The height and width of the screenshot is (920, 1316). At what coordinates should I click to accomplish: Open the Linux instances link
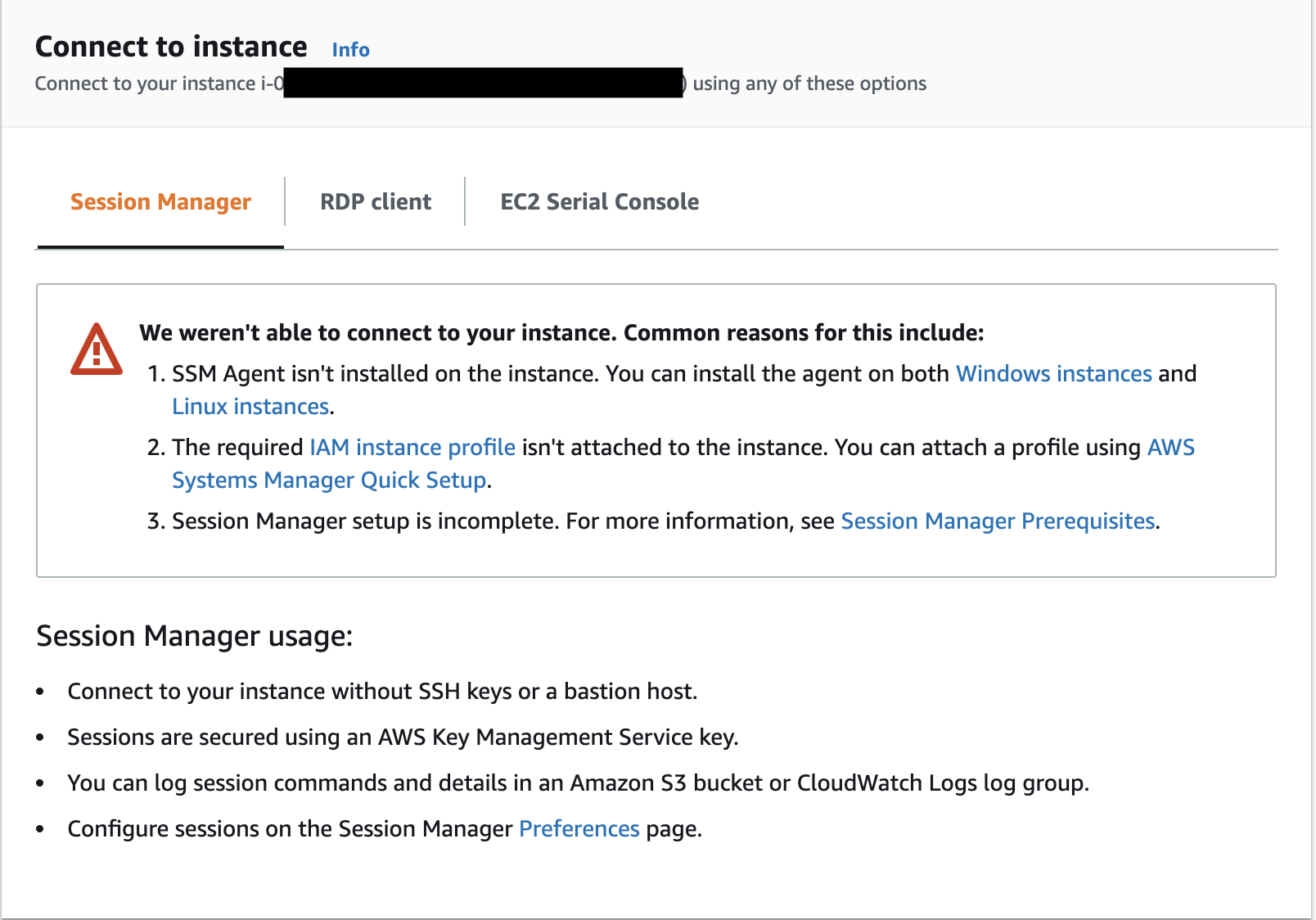(x=250, y=407)
